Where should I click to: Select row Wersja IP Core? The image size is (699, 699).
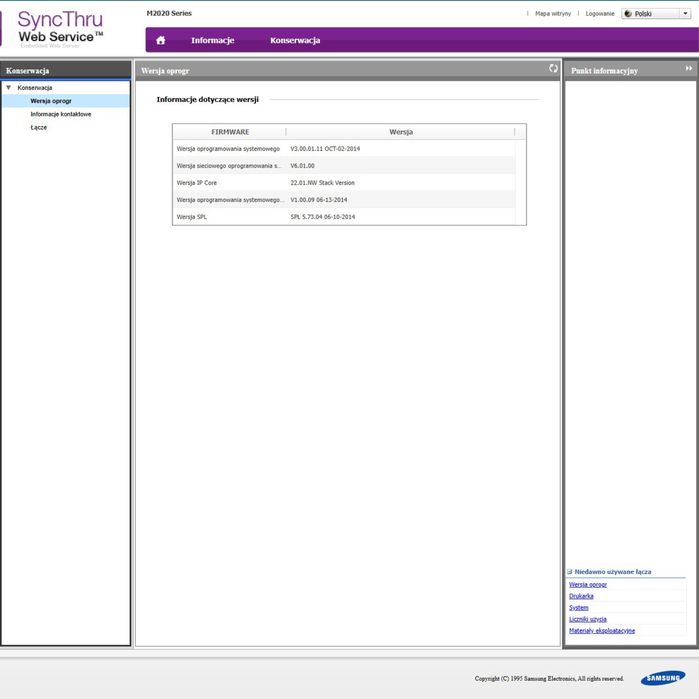pos(344,183)
